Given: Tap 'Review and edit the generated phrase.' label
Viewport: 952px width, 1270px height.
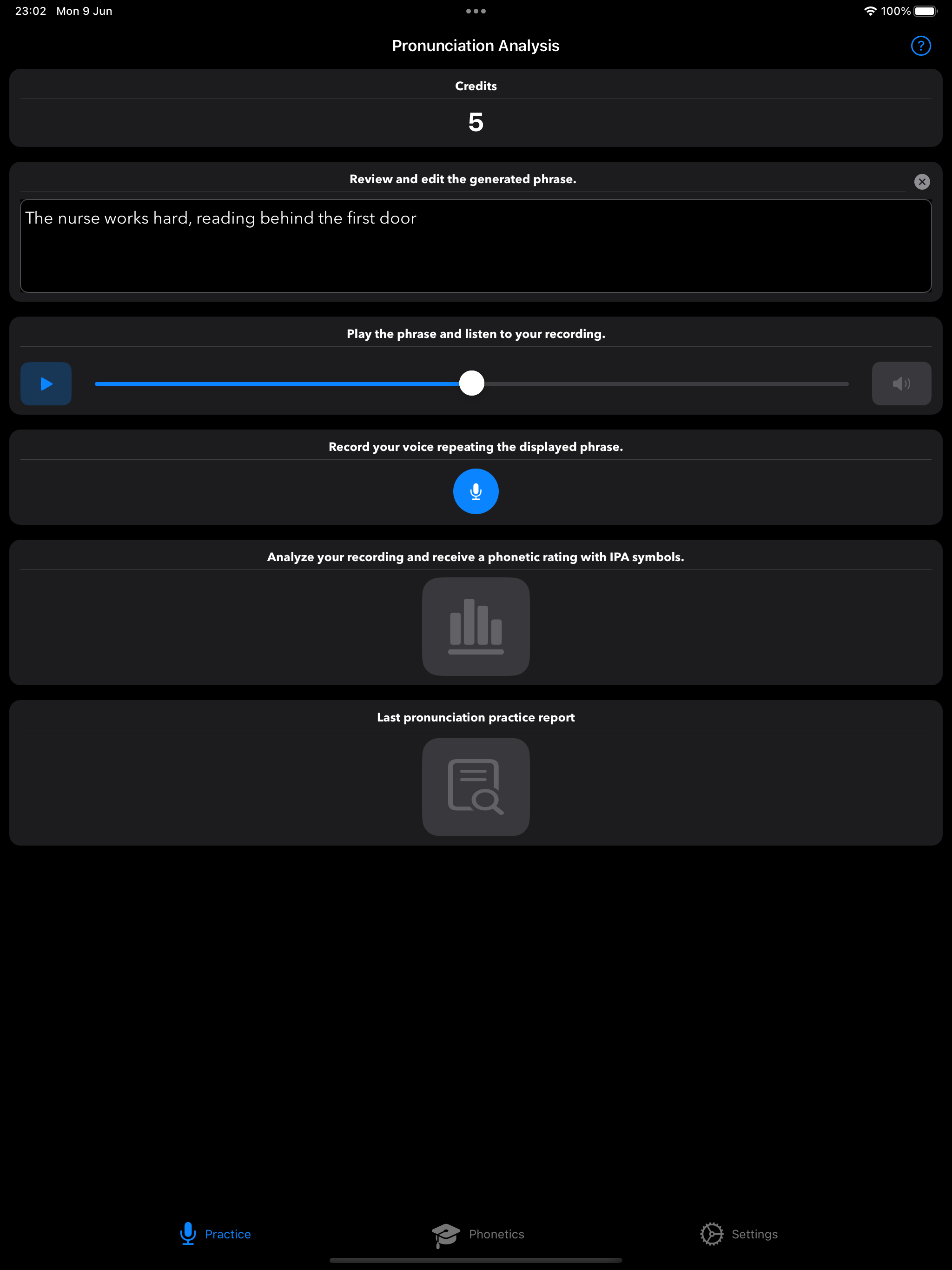Looking at the screenshot, I should point(463,179).
